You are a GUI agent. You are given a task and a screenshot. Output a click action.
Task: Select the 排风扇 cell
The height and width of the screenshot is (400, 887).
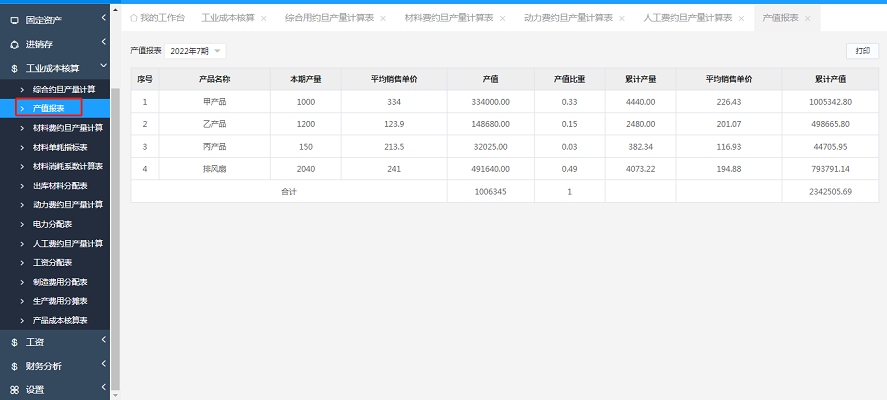[214, 169]
